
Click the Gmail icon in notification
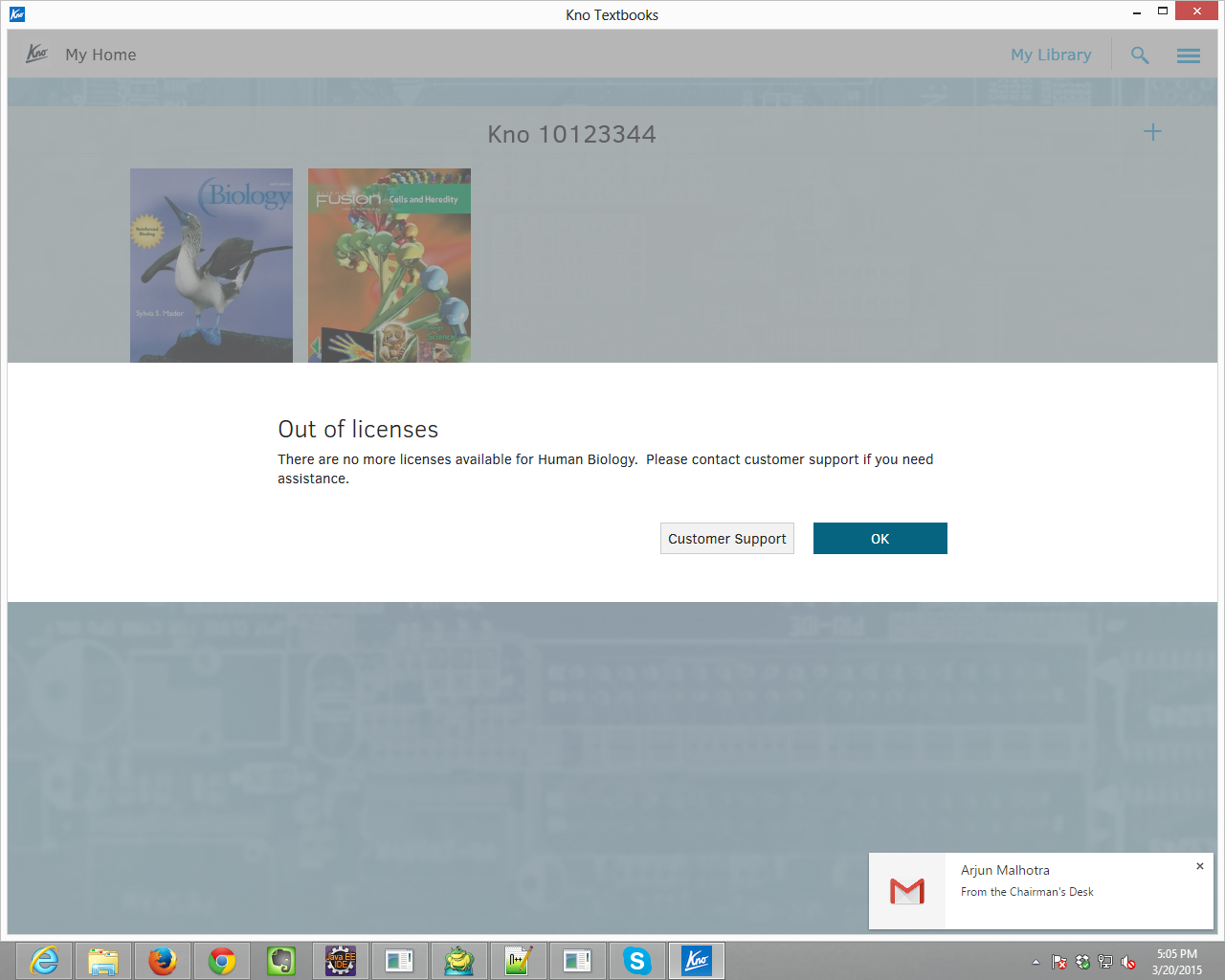(x=907, y=891)
